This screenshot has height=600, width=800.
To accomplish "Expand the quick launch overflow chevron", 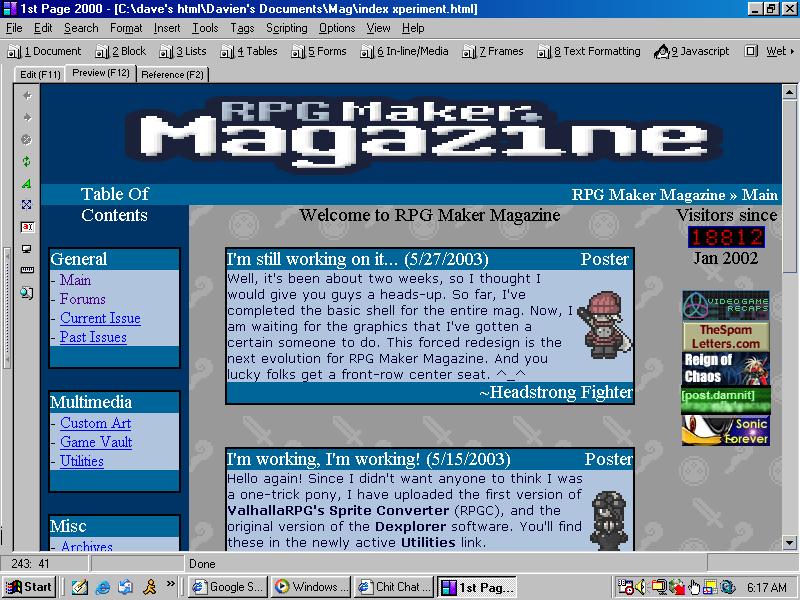I will [x=170, y=583].
